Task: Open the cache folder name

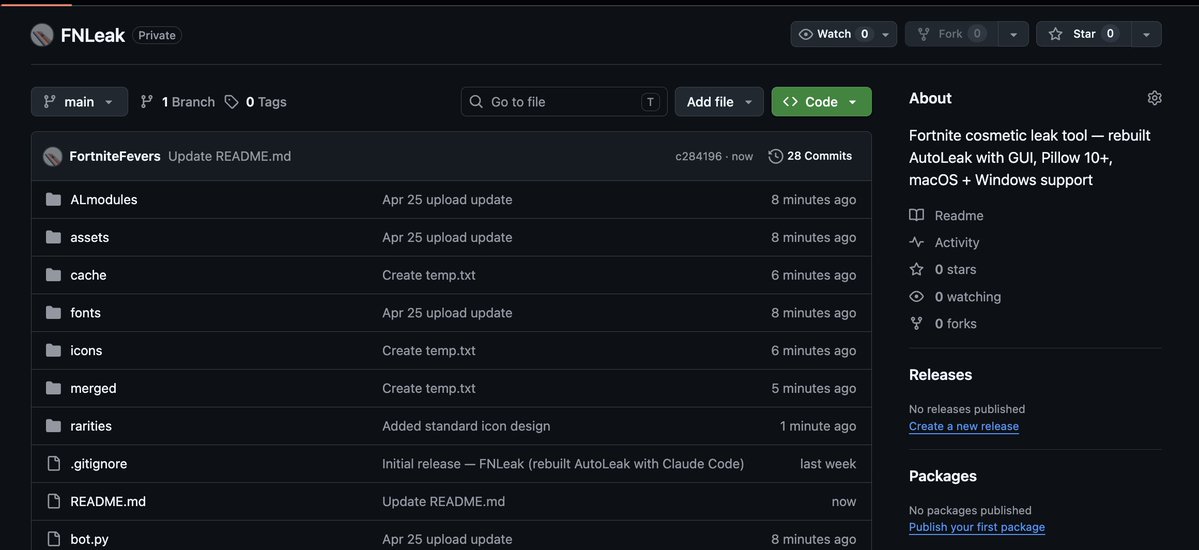Action: click(89, 275)
